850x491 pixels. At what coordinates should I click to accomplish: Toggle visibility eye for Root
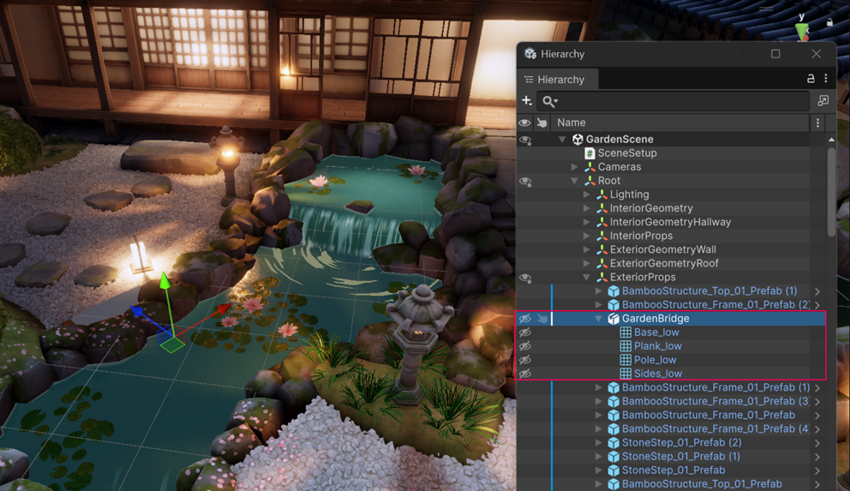pyautogui.click(x=525, y=182)
